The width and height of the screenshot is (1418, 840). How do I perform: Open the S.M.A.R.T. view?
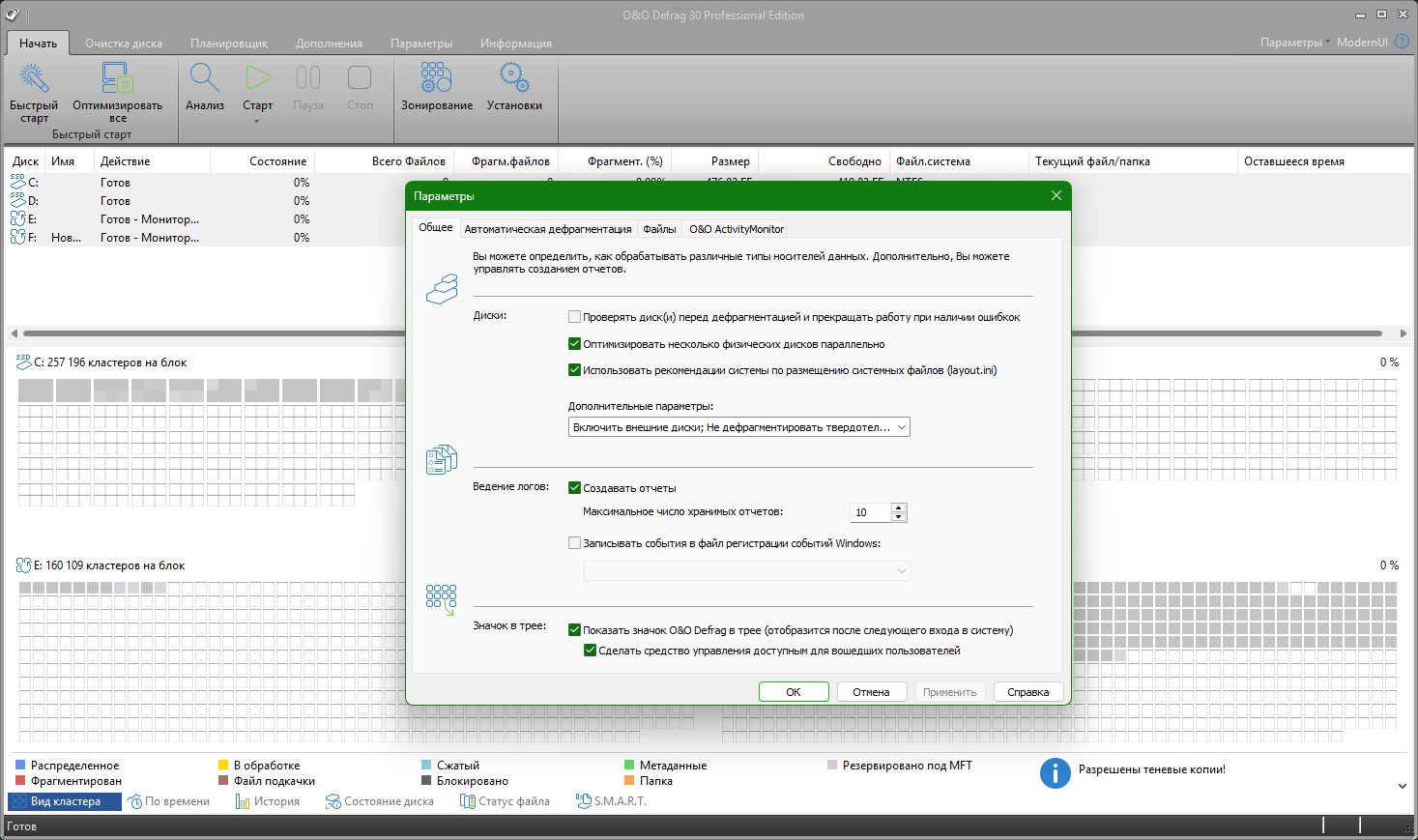click(611, 801)
